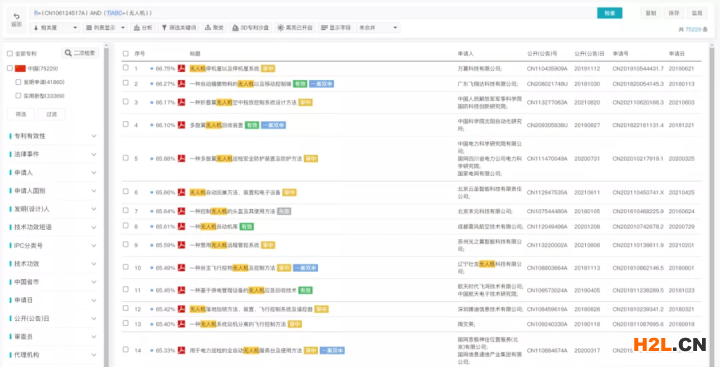Click the 返回 back arrow icon
This screenshot has width=720, height=367.
tap(17, 16)
